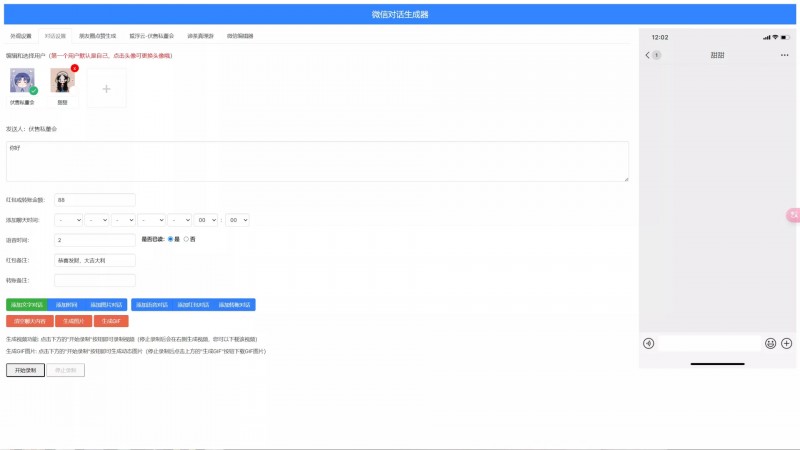This screenshot has height=450, width=800.
Task: Tap the circled plus icon in phone preview
Action: [787, 343]
